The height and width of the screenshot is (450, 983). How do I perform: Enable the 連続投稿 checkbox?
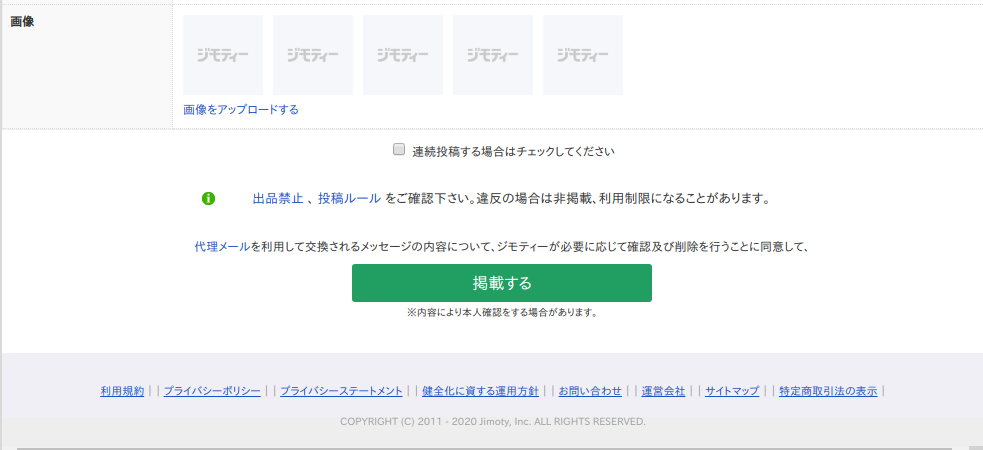tap(399, 151)
